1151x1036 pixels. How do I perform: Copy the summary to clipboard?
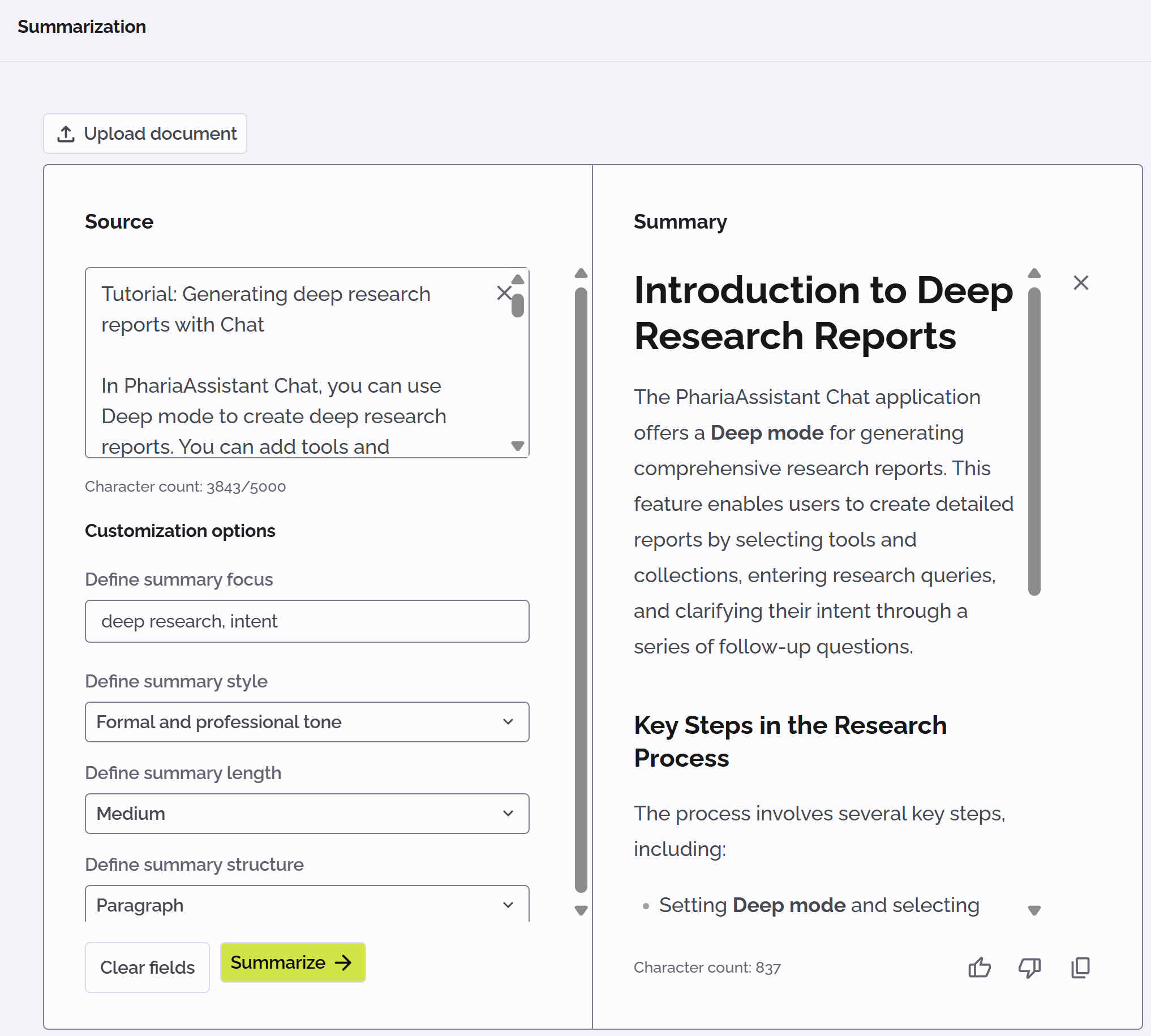1080,967
